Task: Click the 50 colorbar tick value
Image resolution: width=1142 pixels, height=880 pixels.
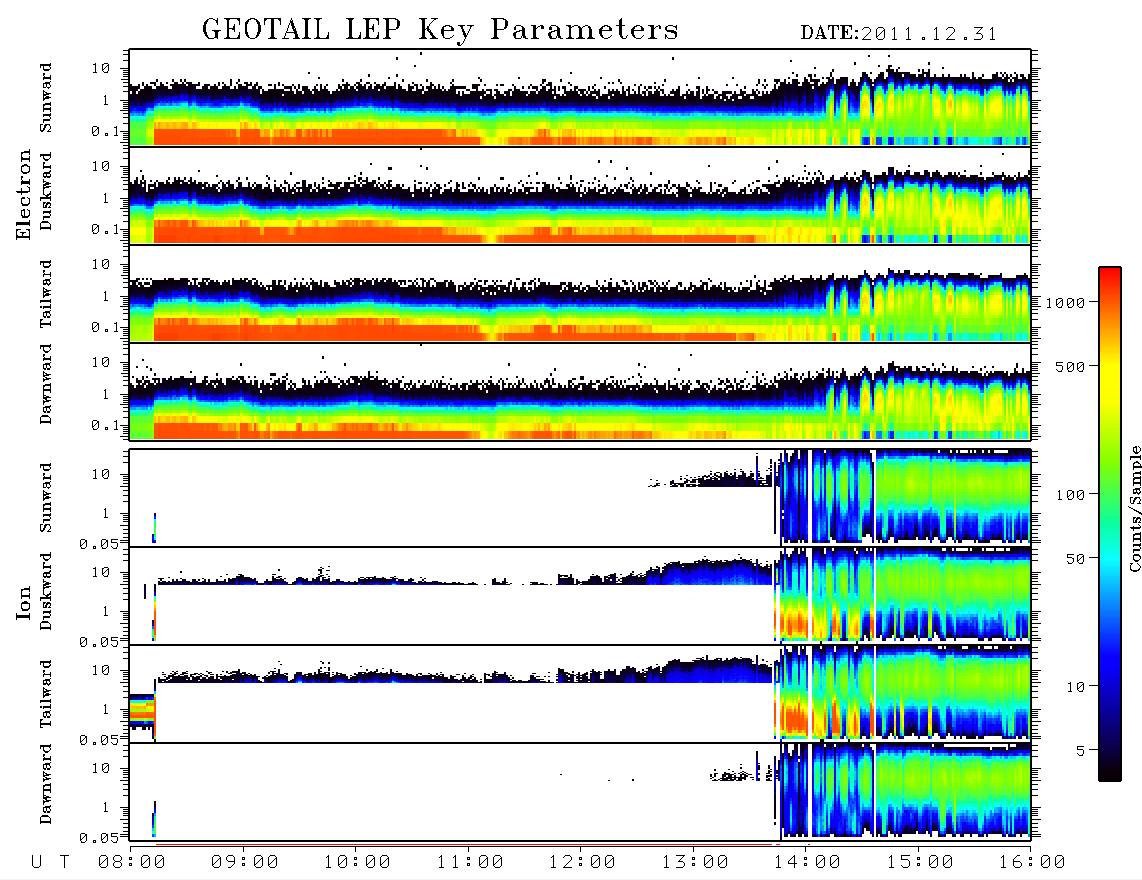Action: pyautogui.click(x=1075, y=559)
